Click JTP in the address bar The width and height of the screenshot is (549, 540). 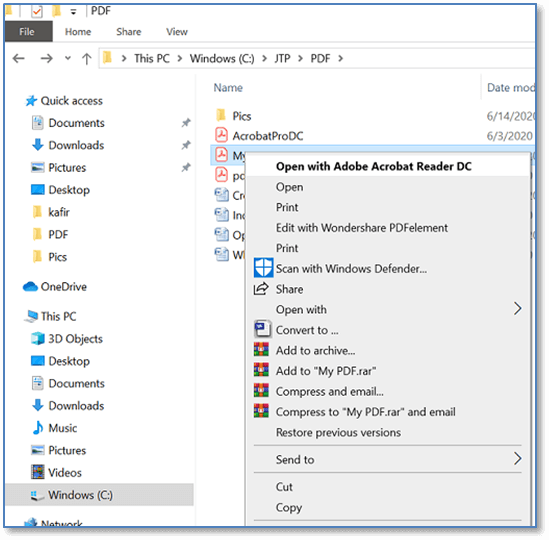click(x=282, y=58)
